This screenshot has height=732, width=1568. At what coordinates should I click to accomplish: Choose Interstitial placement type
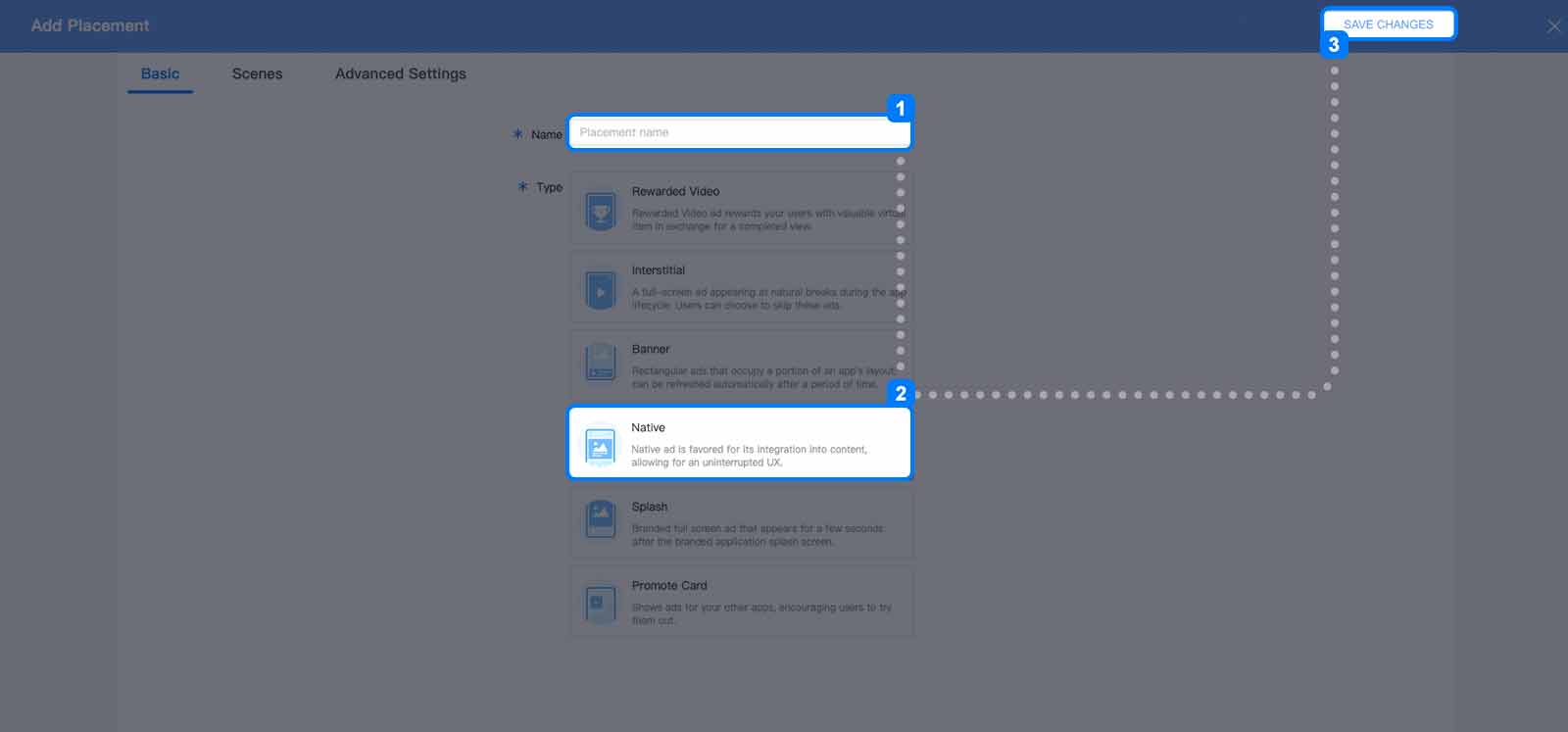[x=742, y=286]
